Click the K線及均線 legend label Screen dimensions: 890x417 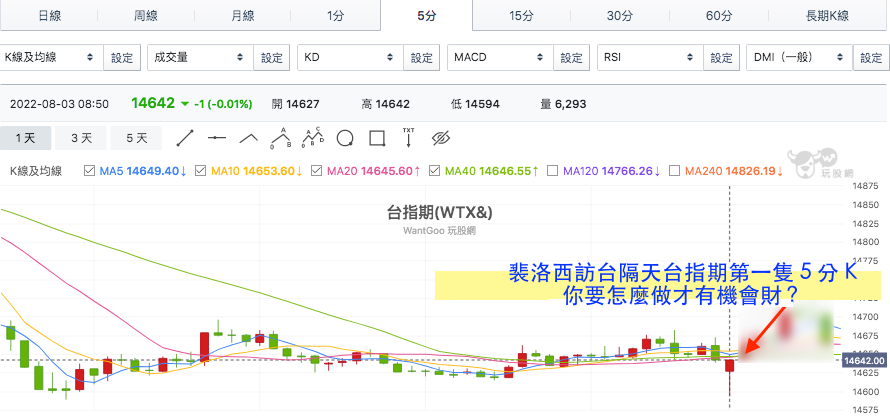[x=36, y=171]
